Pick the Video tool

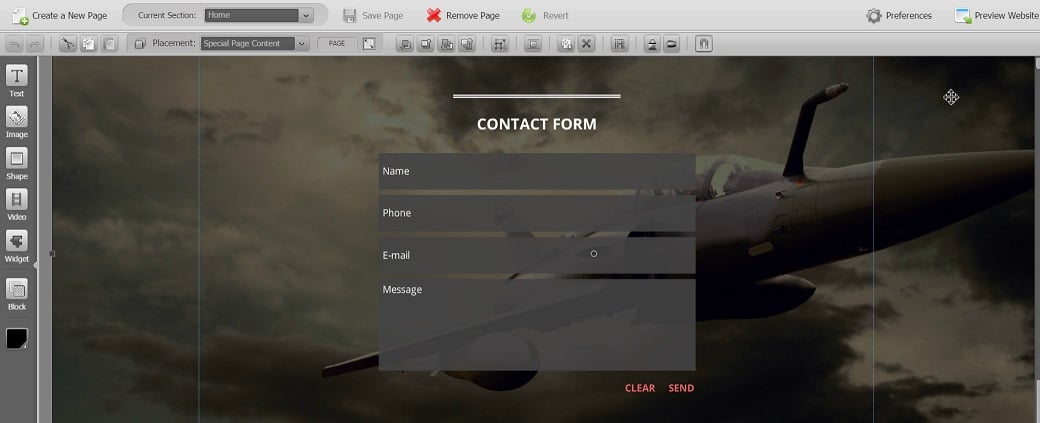(x=17, y=201)
